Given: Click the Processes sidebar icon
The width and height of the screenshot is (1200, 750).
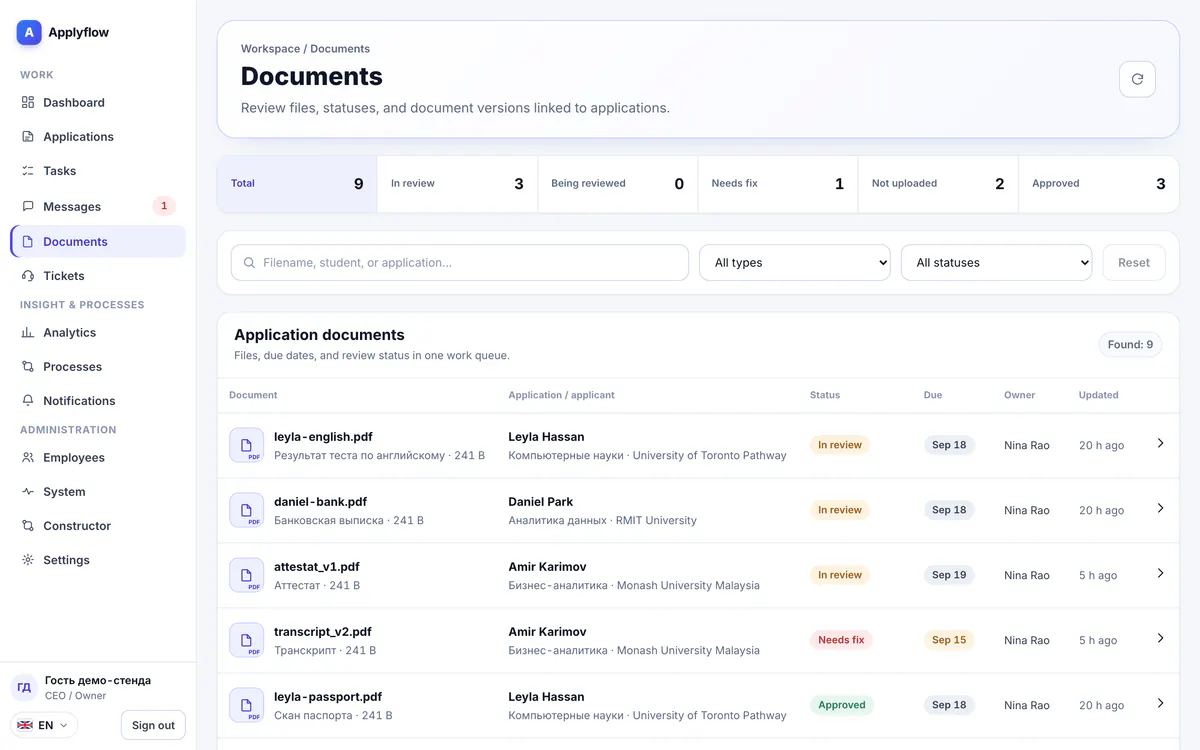Looking at the screenshot, I should coord(28,366).
